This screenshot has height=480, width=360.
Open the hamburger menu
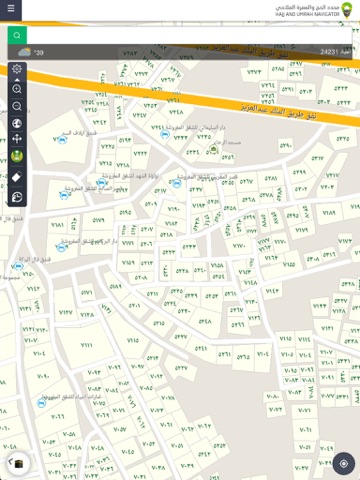(x=11, y=8)
